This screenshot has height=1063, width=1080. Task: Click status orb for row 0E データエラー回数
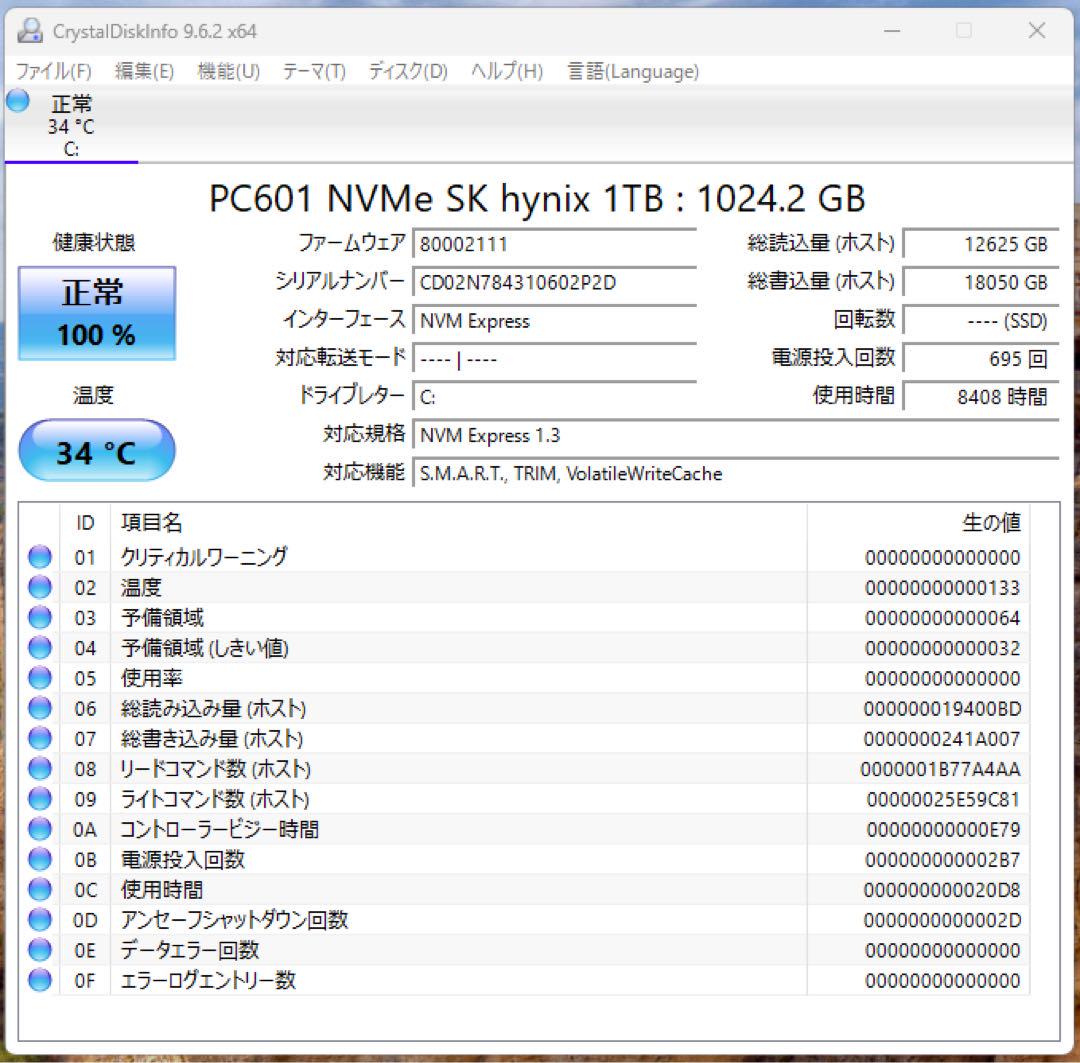click(40, 950)
